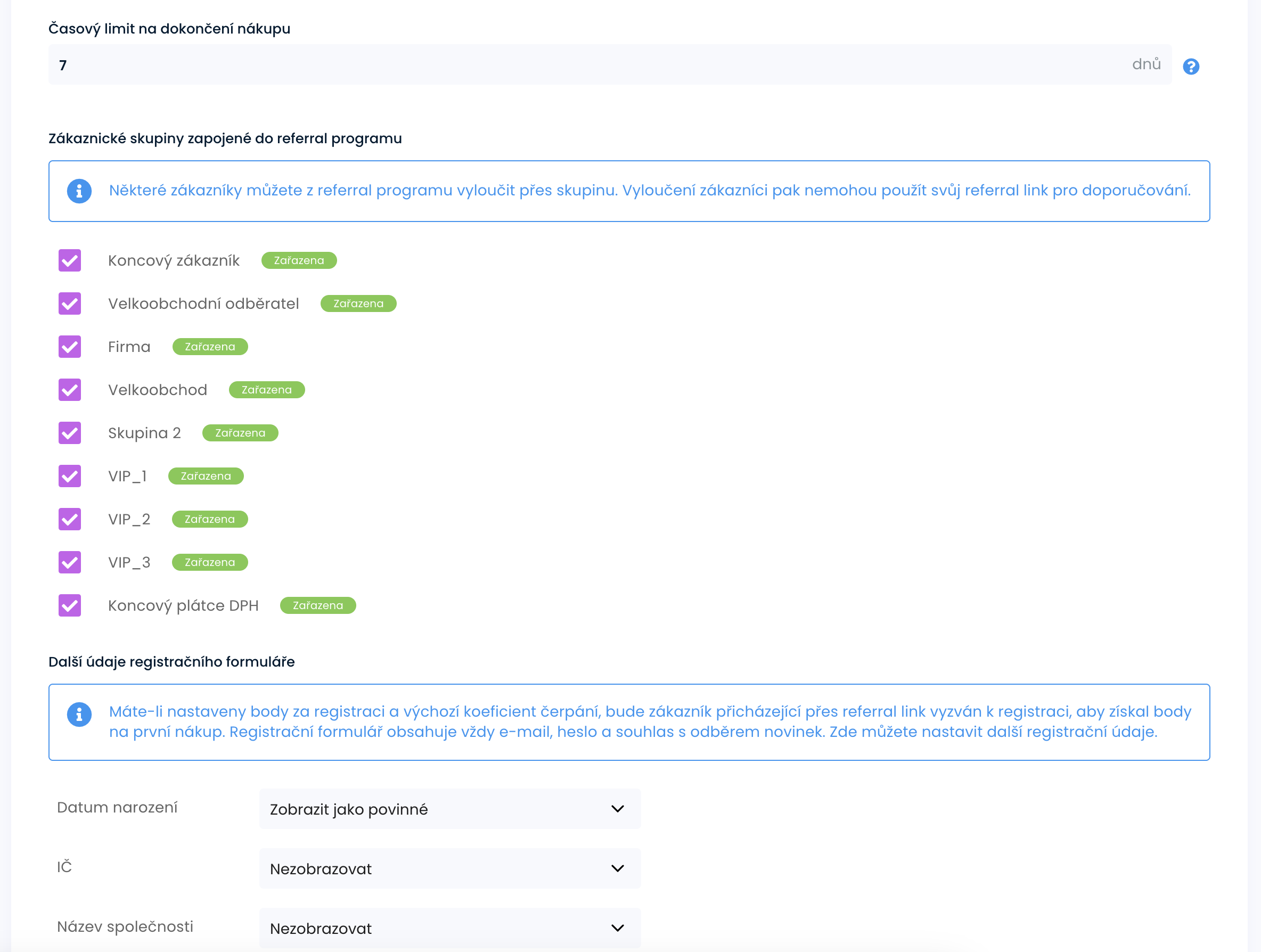Screen dimensions: 1261x952
Task: Click the help question mark icon
Action: click(x=1190, y=67)
